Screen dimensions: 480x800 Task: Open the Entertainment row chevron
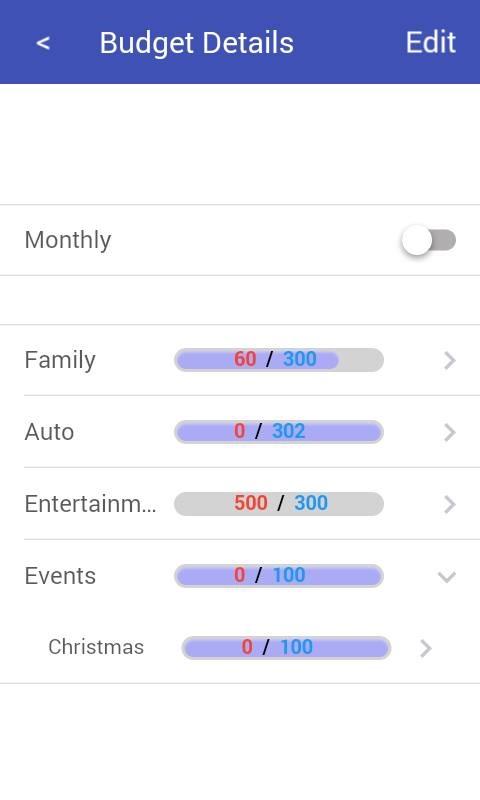pyautogui.click(x=449, y=504)
